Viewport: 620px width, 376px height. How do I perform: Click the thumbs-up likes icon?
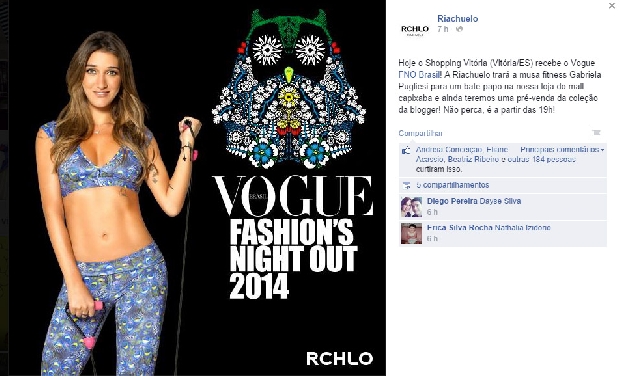tap(406, 150)
